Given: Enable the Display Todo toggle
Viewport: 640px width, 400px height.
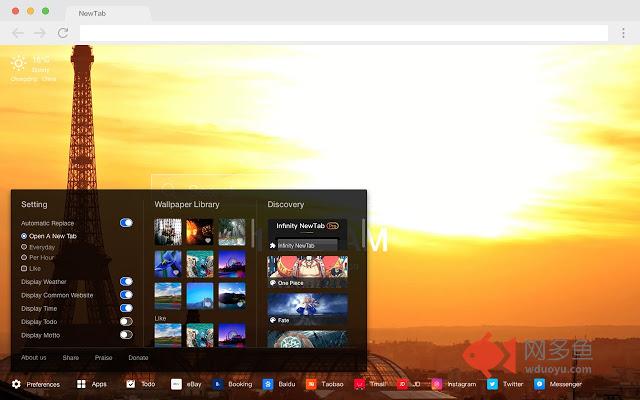Looking at the screenshot, I should pyautogui.click(x=126, y=322).
